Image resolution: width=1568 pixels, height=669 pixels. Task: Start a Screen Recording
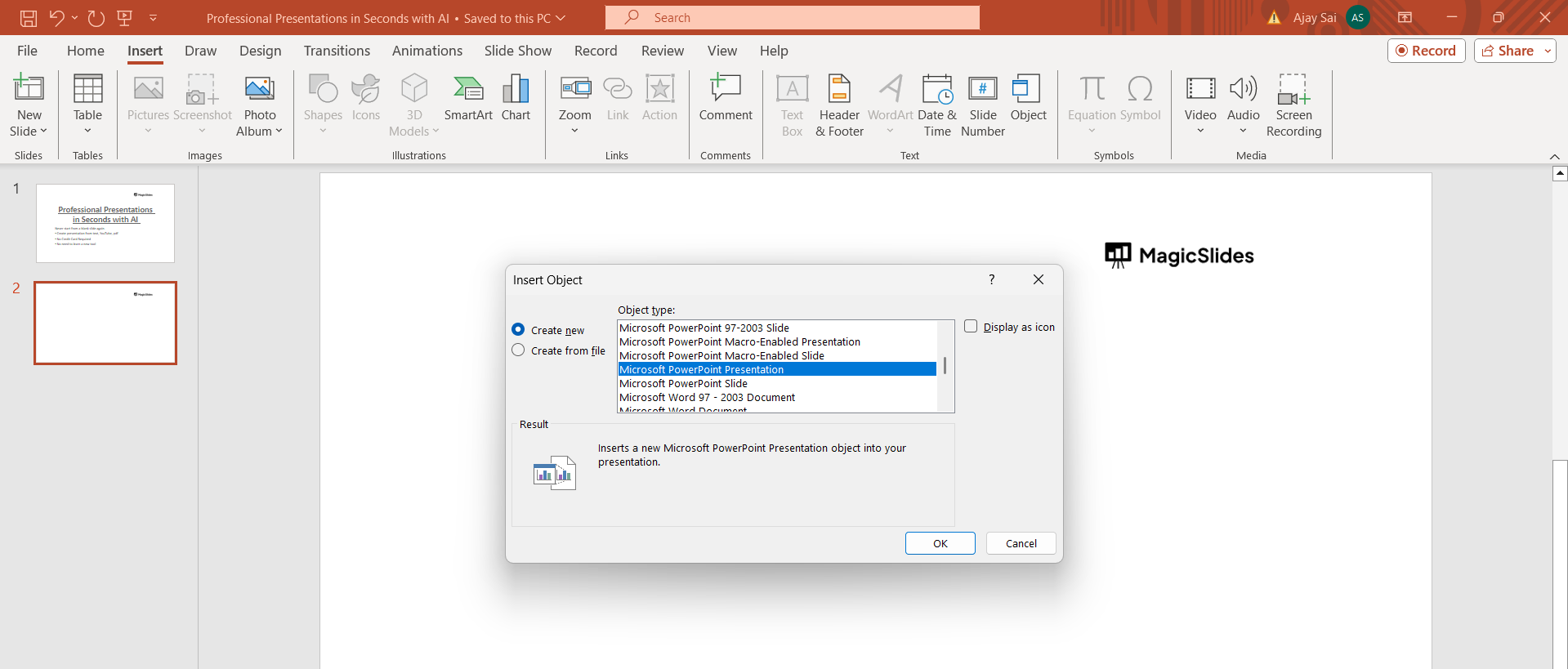1293,105
